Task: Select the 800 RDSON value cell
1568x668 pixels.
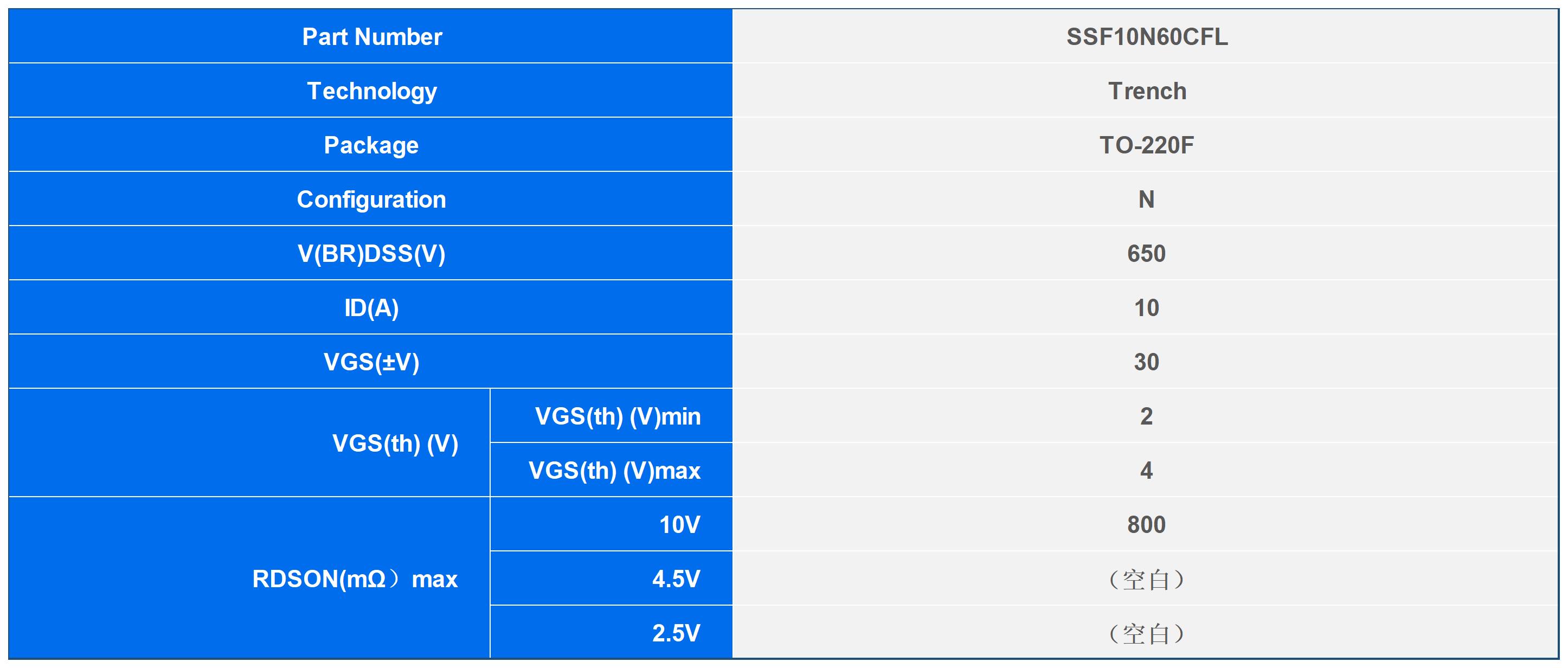Action: [x=1146, y=524]
